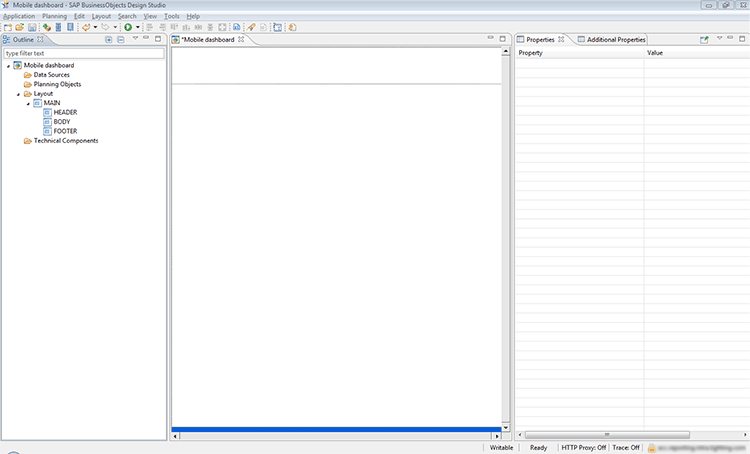Click the Ready status bar entry

pos(538,448)
